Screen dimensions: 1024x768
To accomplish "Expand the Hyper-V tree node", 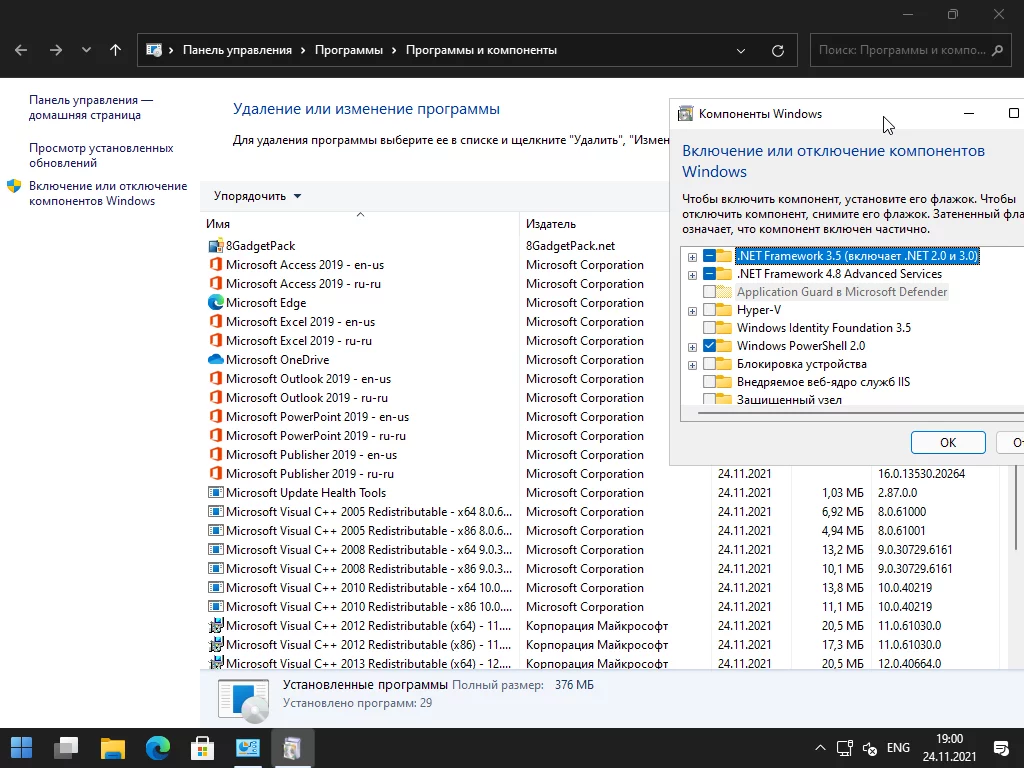I will tap(692, 311).
